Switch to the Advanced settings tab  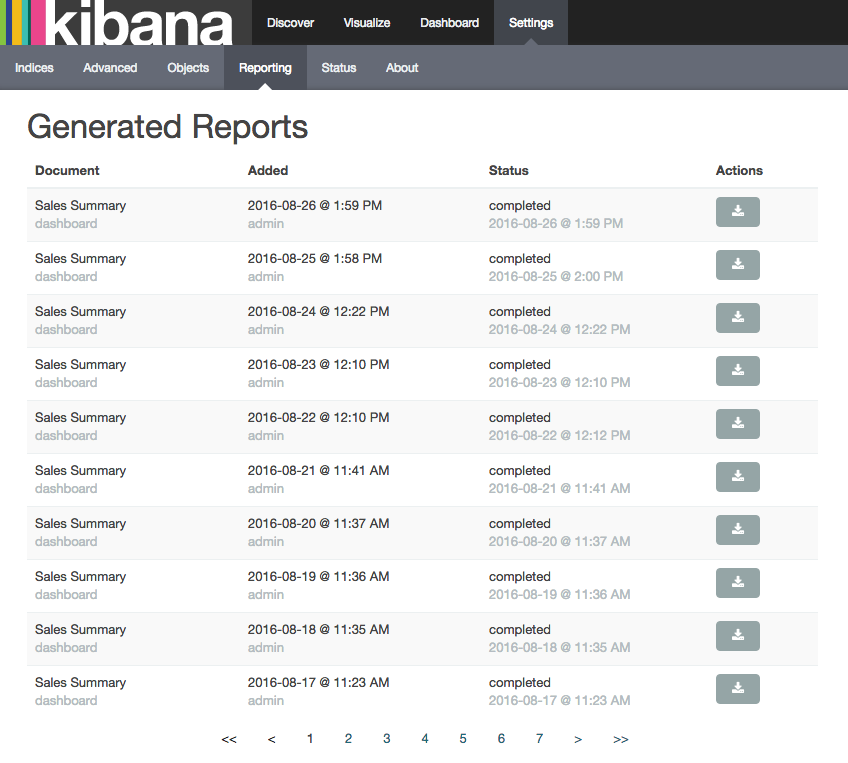tap(110, 68)
